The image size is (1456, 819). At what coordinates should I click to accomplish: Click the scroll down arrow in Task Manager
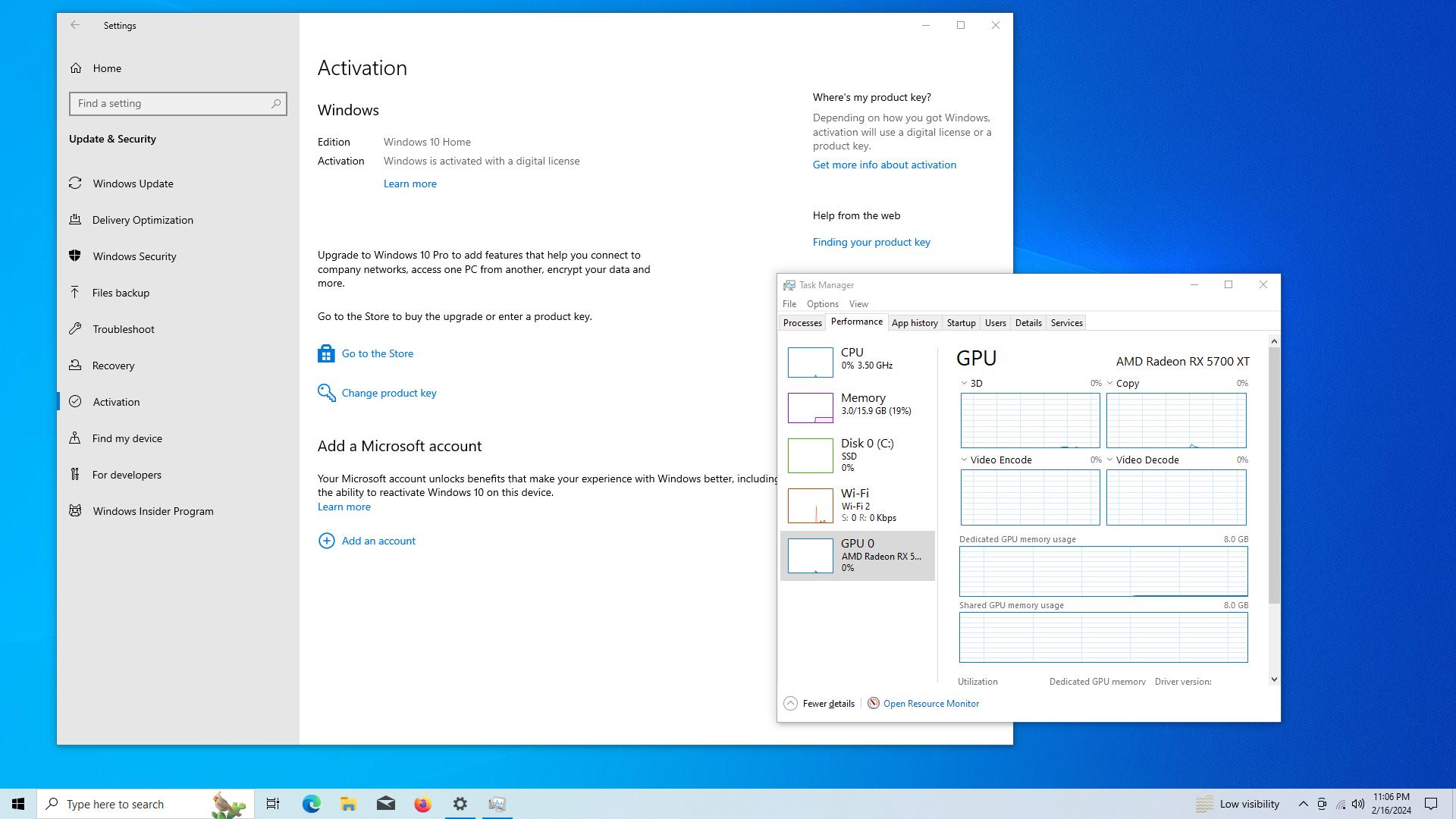click(1274, 679)
